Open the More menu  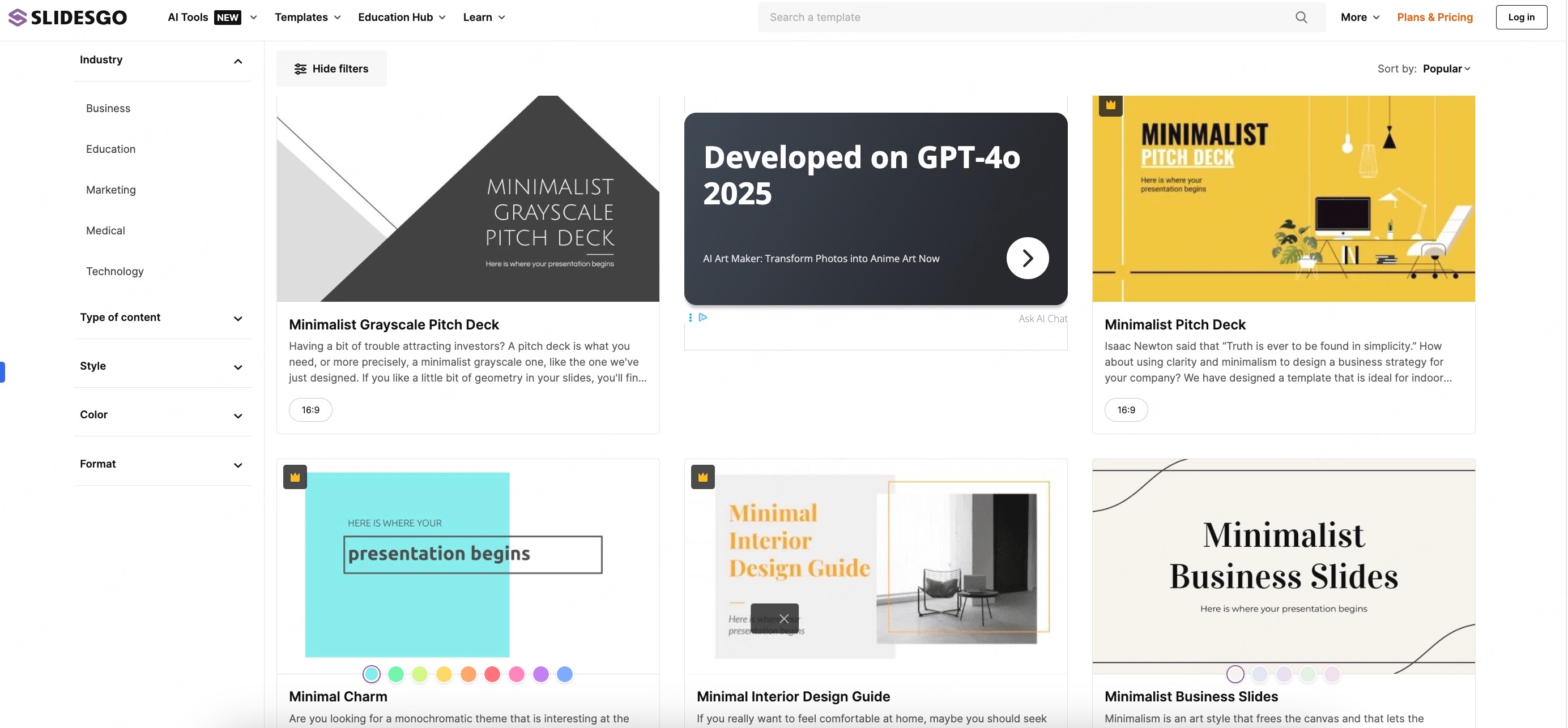pyautogui.click(x=1360, y=17)
